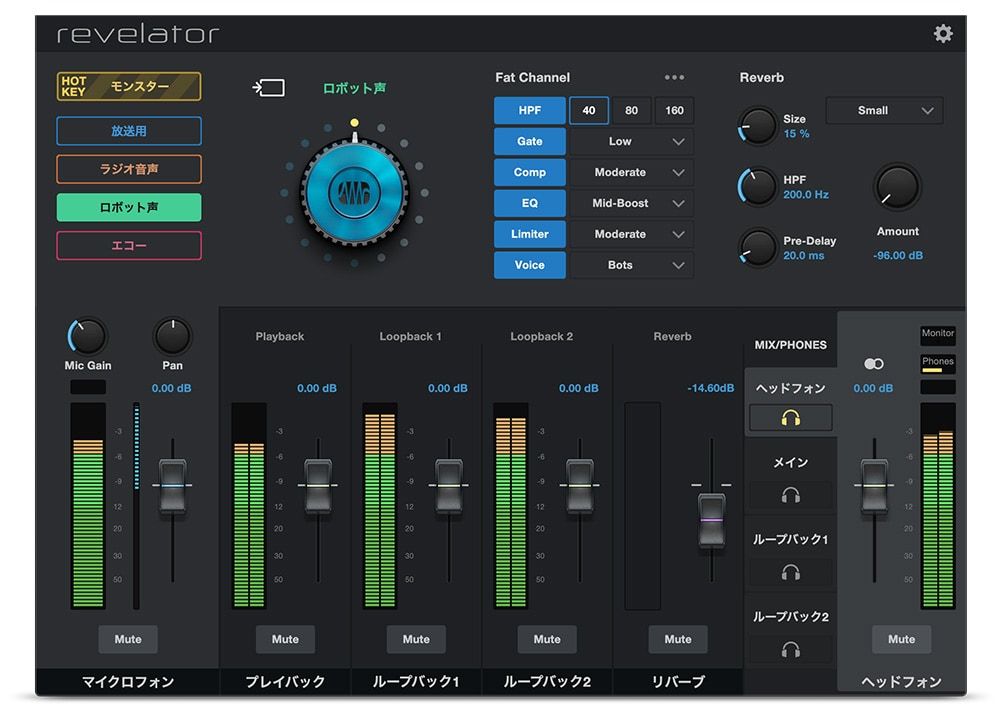Screen dimensions: 1000x714
Task: Open the EQ Mid-Boost dropdown
Action: [631, 203]
